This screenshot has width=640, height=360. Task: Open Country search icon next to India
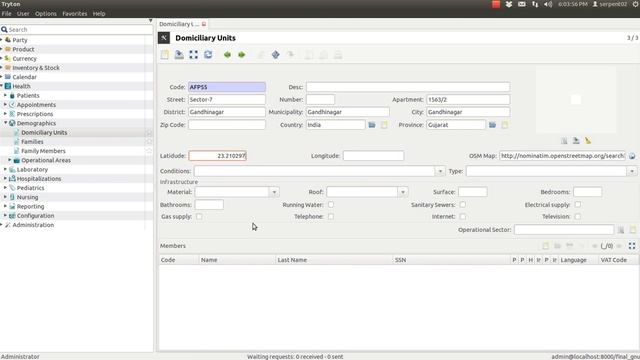coord(372,125)
